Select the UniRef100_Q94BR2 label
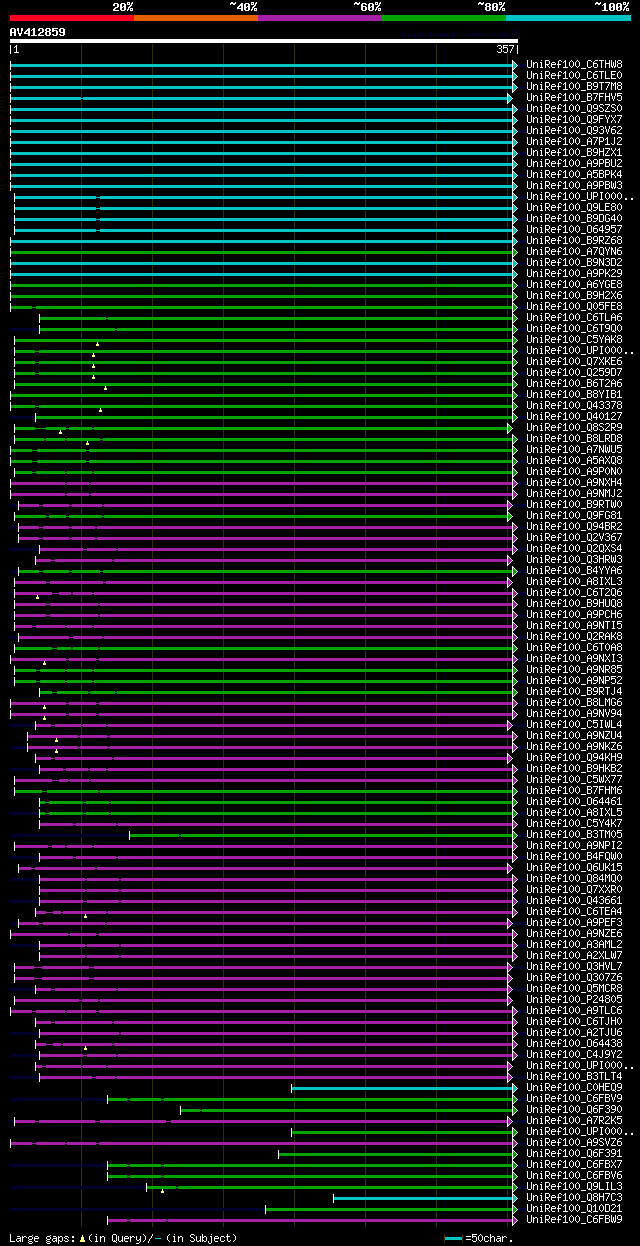 pyautogui.click(x=575, y=526)
